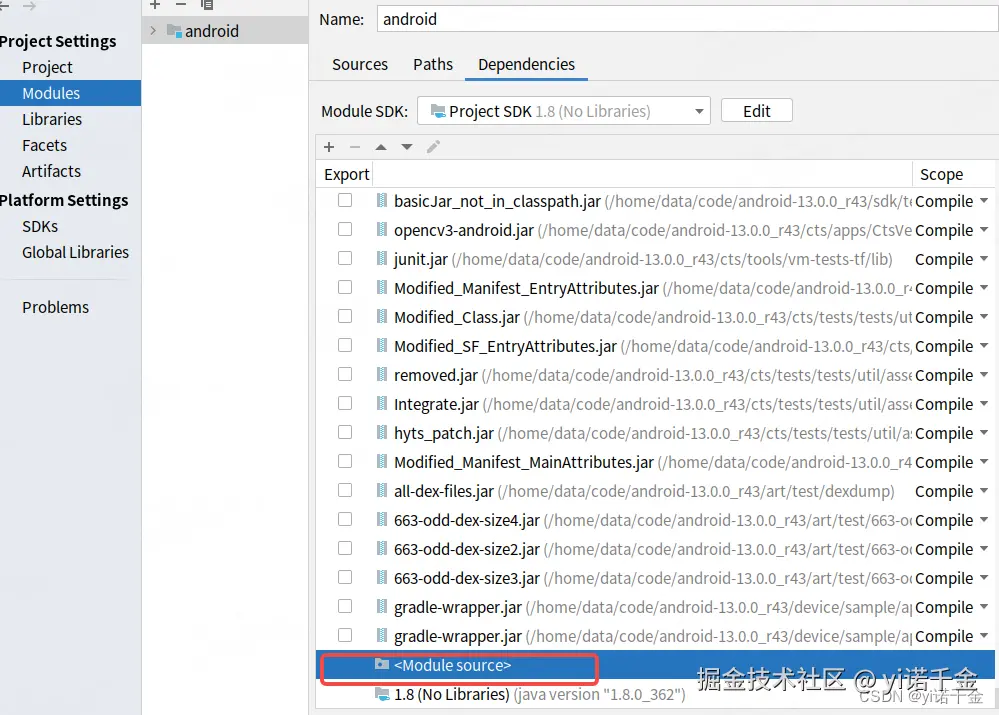Click jar icon for all-dex-files.jar
The width and height of the screenshot is (999, 715).
click(x=382, y=491)
